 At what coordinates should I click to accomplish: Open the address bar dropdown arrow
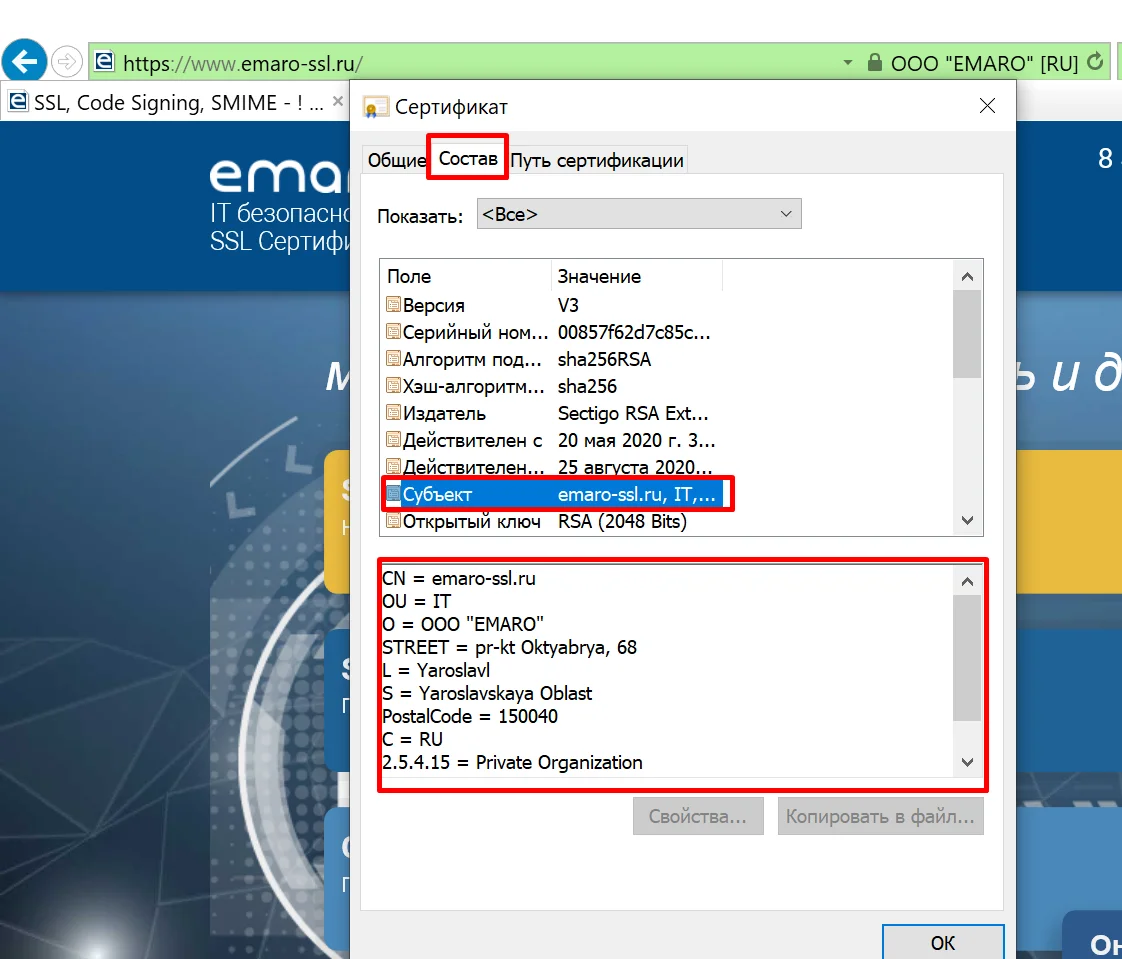[x=848, y=62]
